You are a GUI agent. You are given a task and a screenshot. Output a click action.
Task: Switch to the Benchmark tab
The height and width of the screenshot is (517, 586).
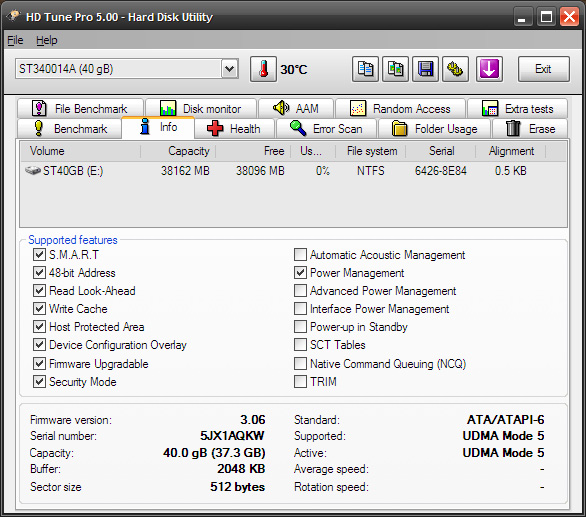[x=70, y=129]
